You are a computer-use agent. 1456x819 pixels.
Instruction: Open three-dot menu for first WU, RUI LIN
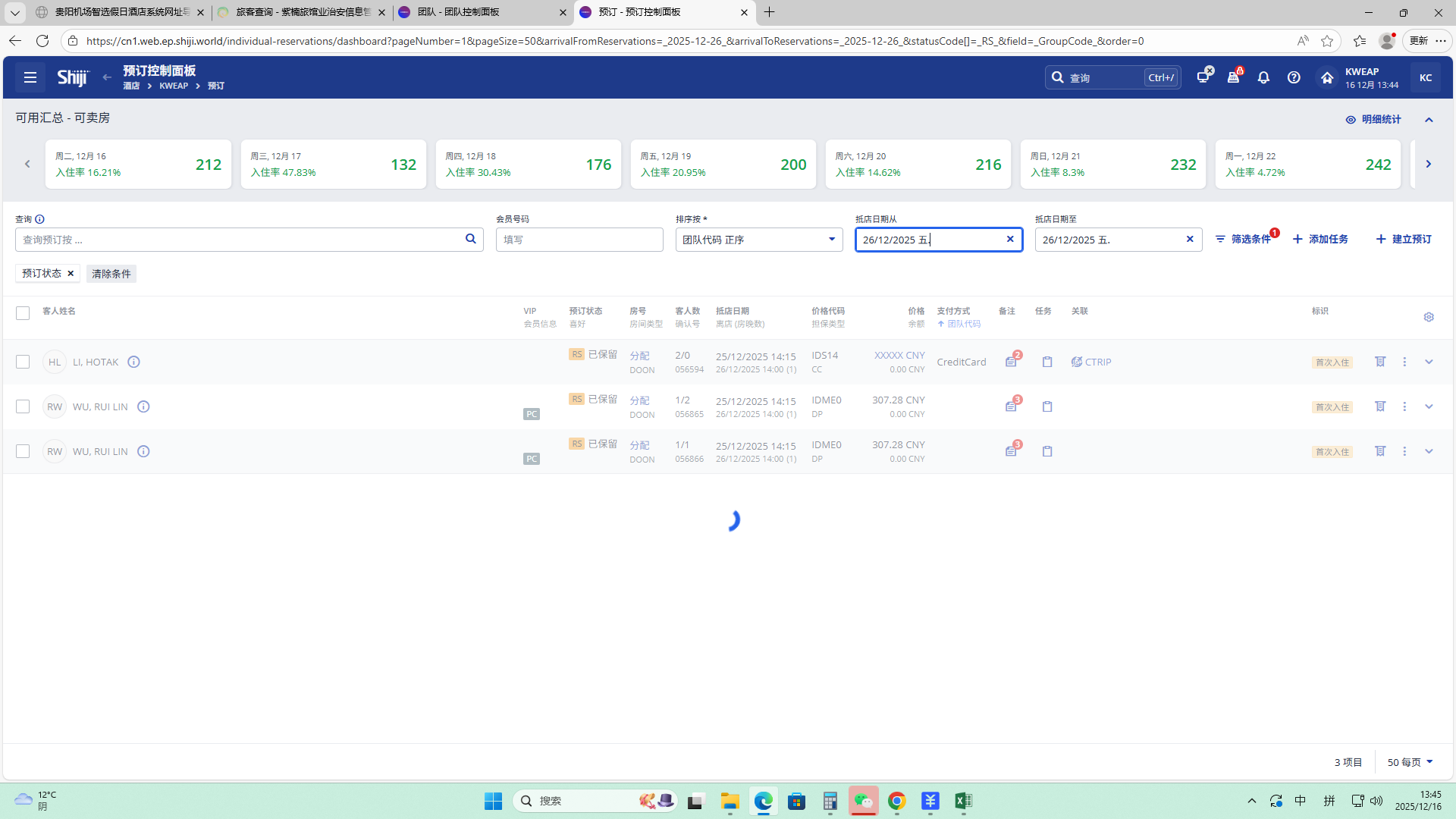(1404, 406)
